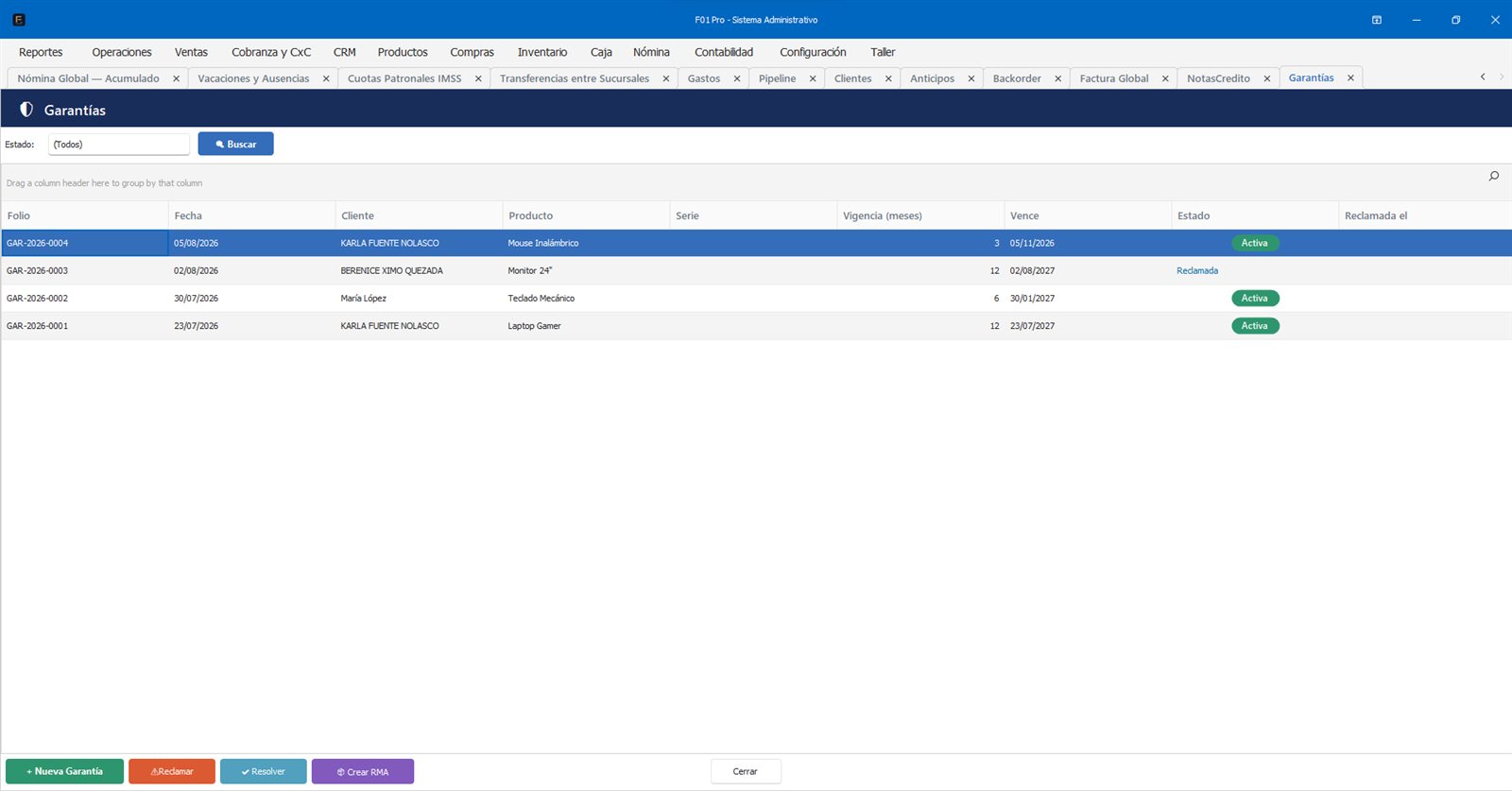Click the Nueva Garantía button
Screen dimensions: 1512x791
pyautogui.click(x=64, y=772)
